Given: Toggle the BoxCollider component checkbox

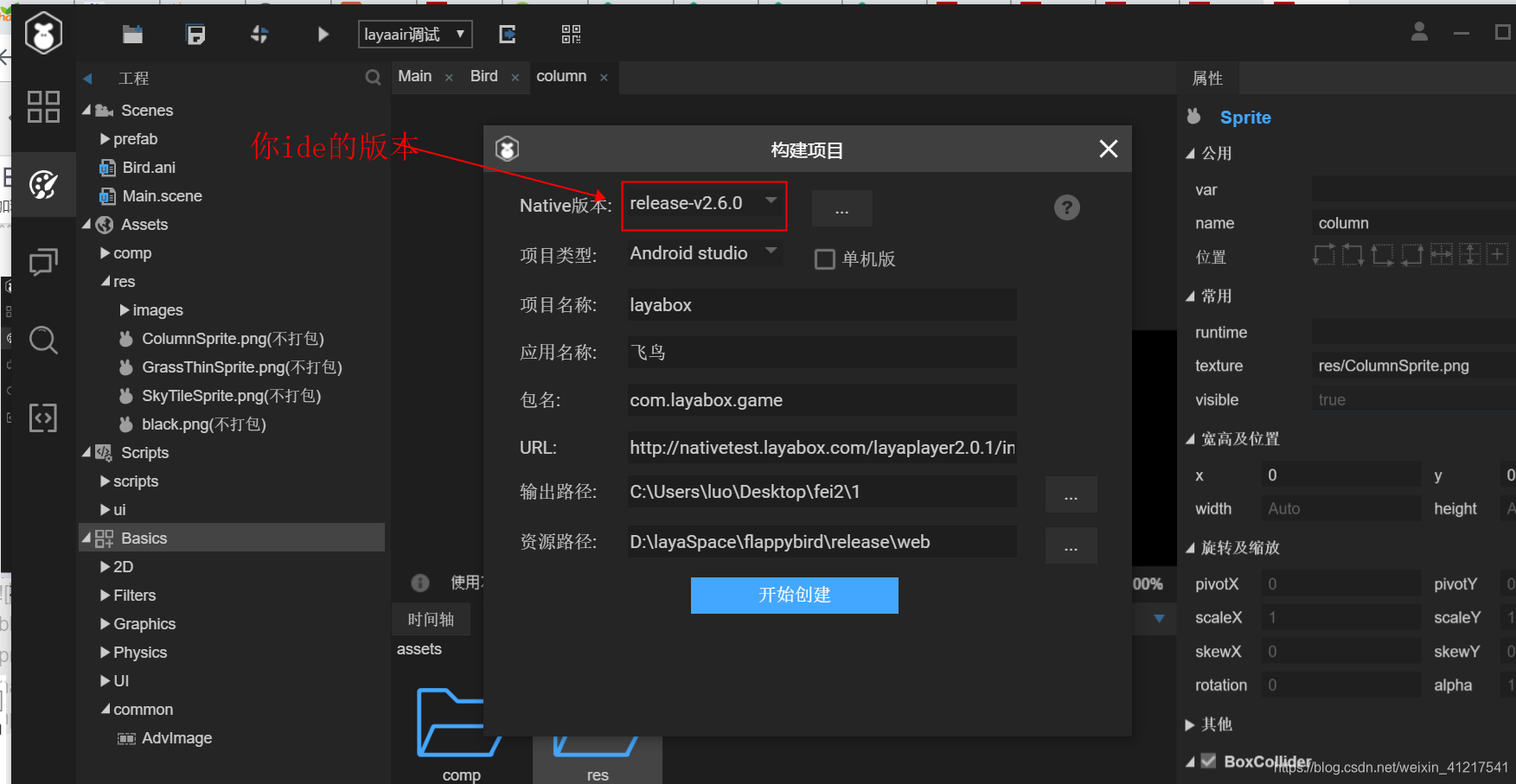Looking at the screenshot, I should (1209, 761).
